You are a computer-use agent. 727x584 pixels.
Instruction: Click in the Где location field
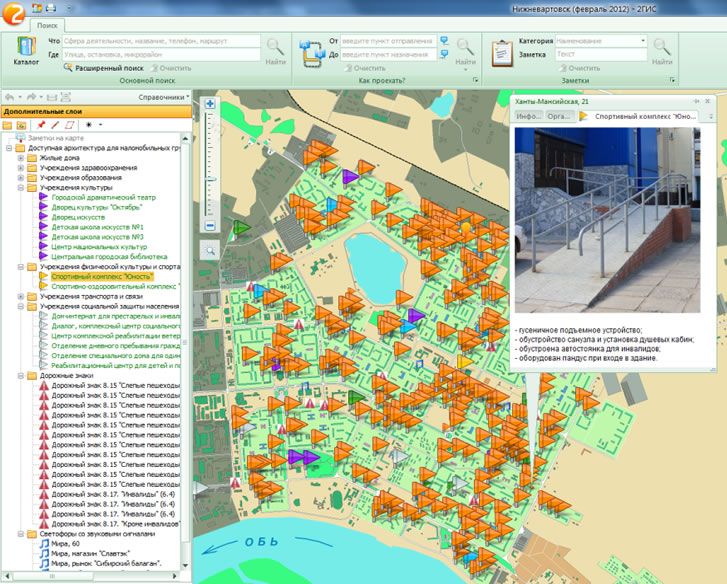[x=161, y=54]
